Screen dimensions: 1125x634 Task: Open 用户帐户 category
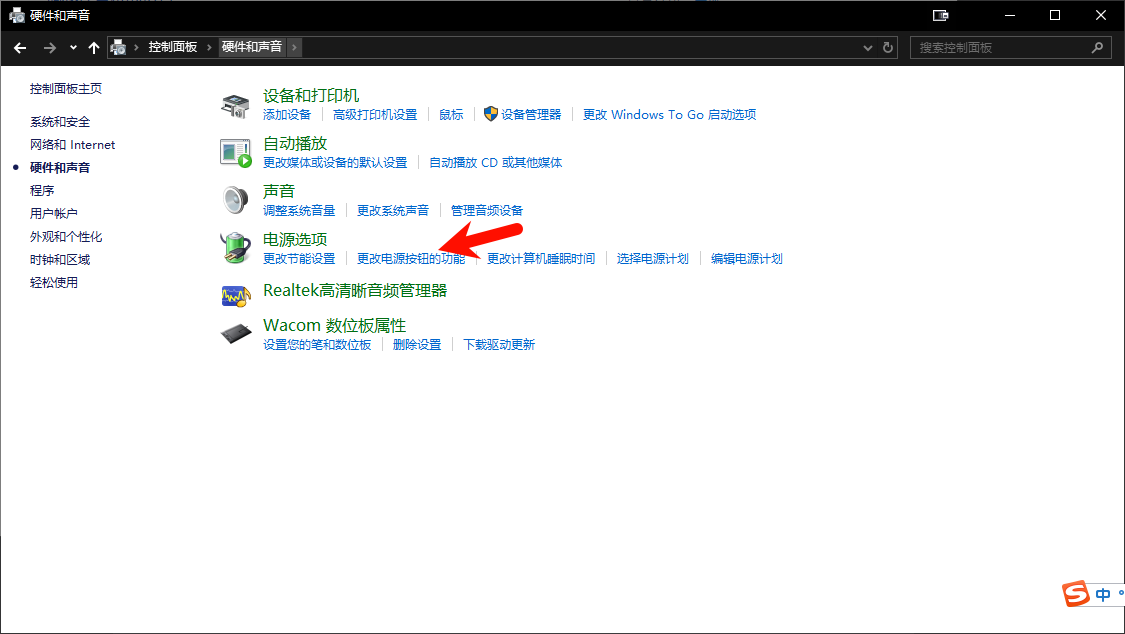click(x=54, y=214)
